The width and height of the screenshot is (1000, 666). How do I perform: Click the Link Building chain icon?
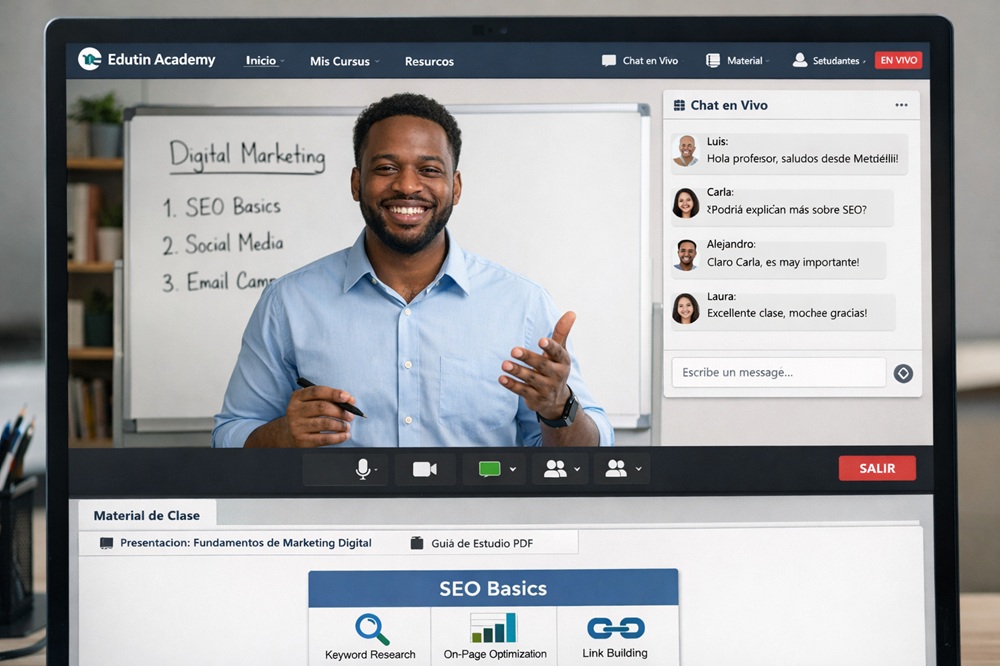pos(615,628)
